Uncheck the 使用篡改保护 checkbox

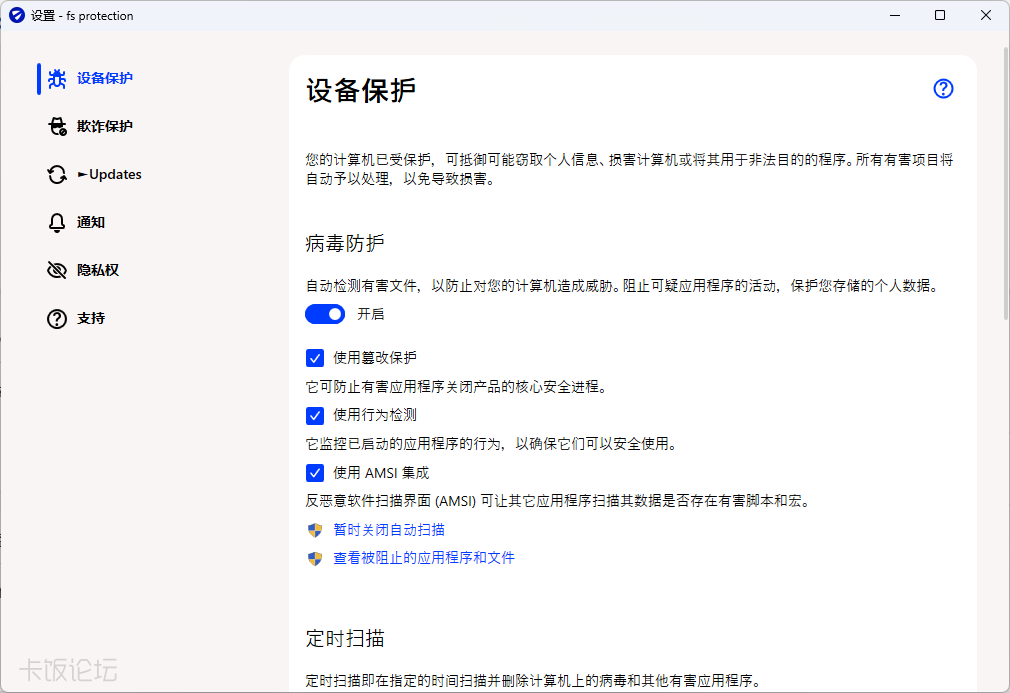pos(315,358)
